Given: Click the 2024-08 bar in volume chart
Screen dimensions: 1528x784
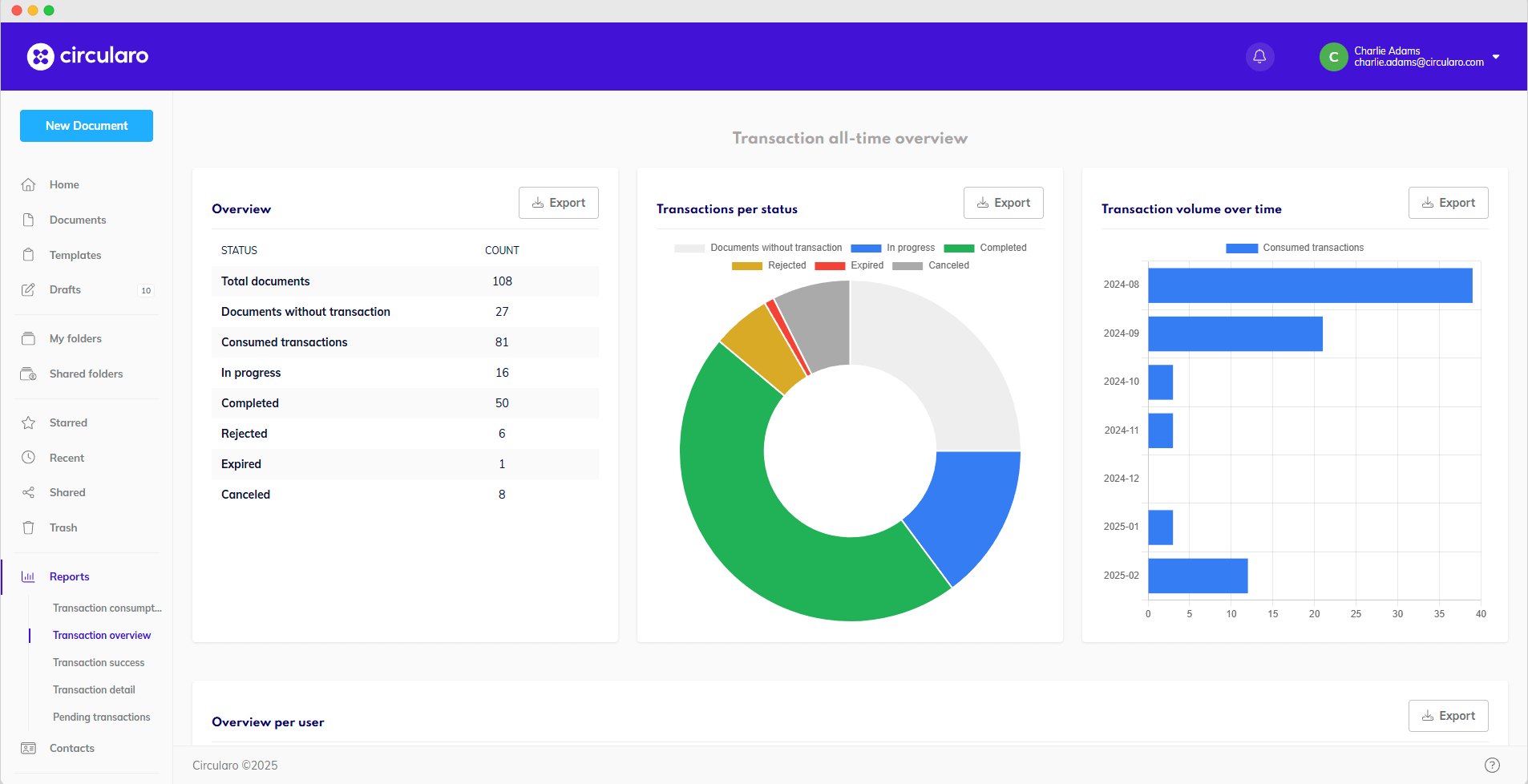Looking at the screenshot, I should (1309, 285).
